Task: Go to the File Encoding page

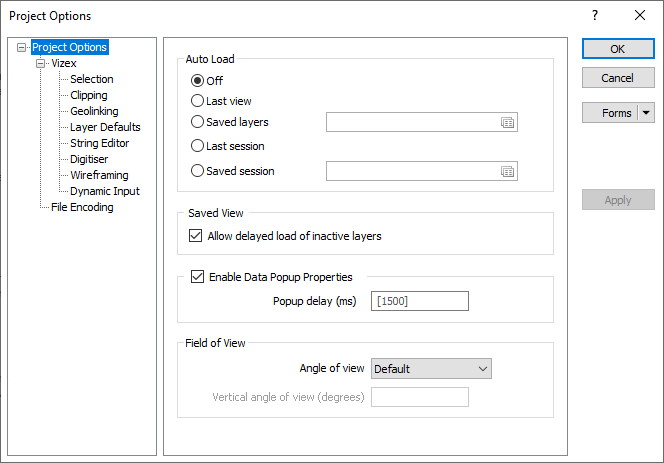Action: pos(82,207)
